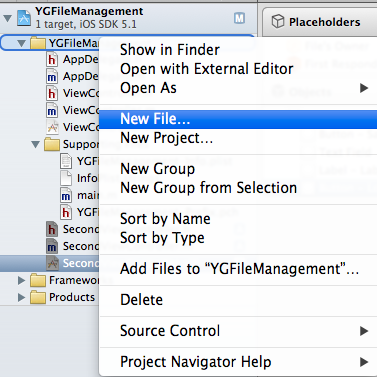Screen dimensions: 377x377
Task: Select the Info plist strings file icon
Action: point(66,178)
